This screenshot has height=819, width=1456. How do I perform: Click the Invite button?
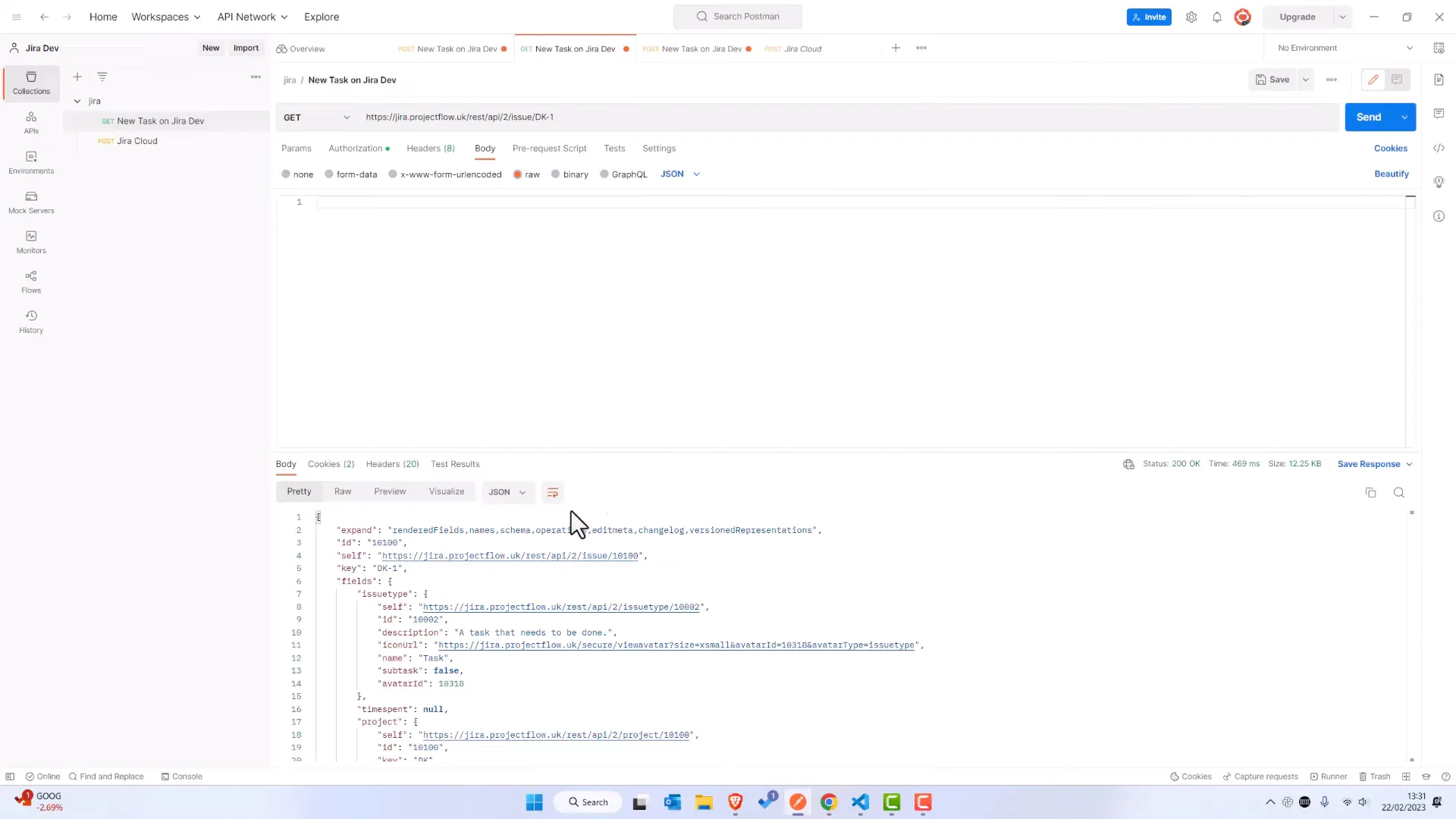(1149, 17)
